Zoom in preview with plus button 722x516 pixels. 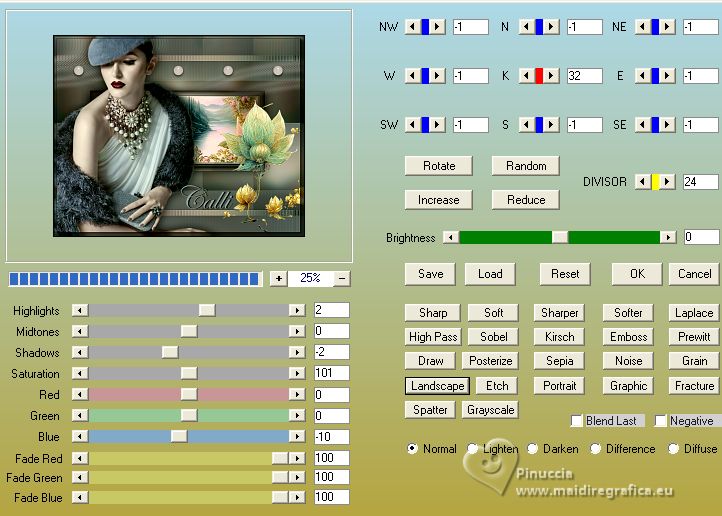tap(279, 278)
